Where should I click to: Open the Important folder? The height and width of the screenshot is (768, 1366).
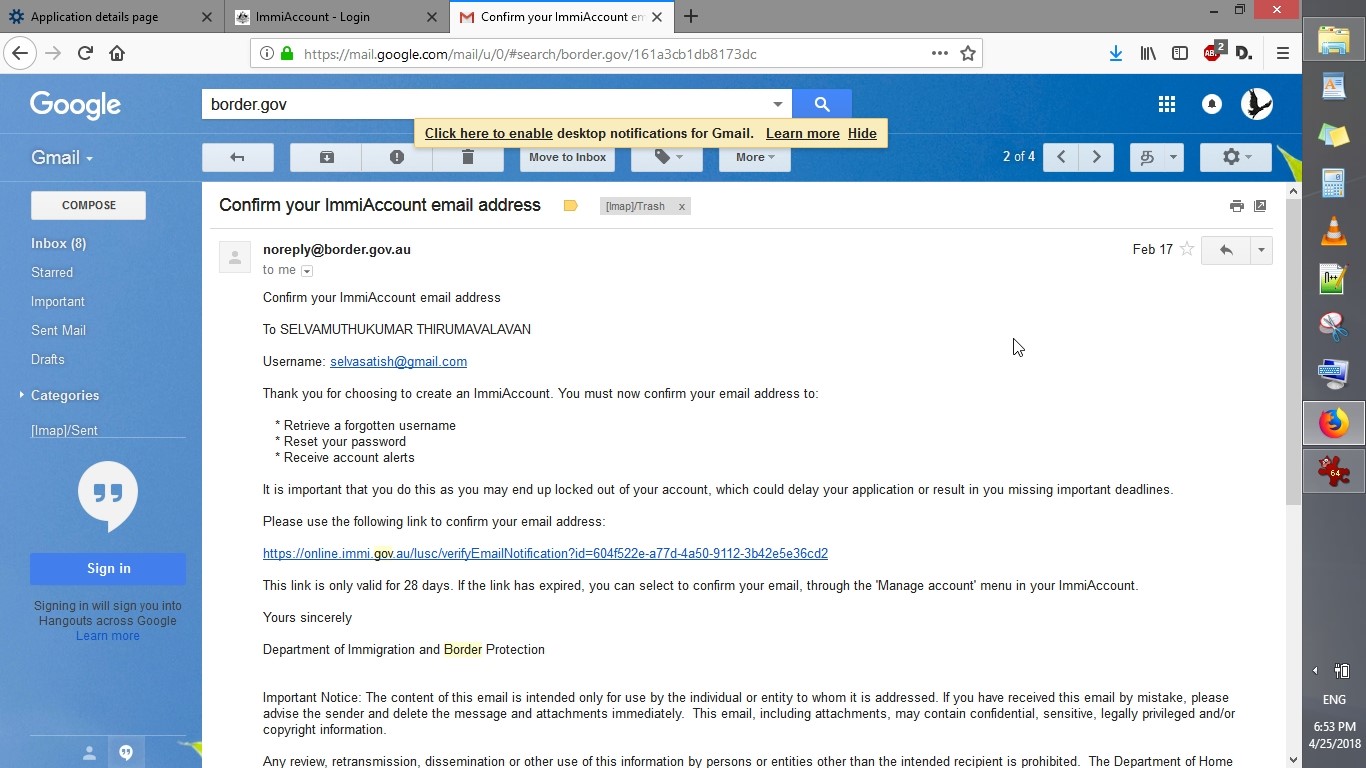tap(58, 301)
